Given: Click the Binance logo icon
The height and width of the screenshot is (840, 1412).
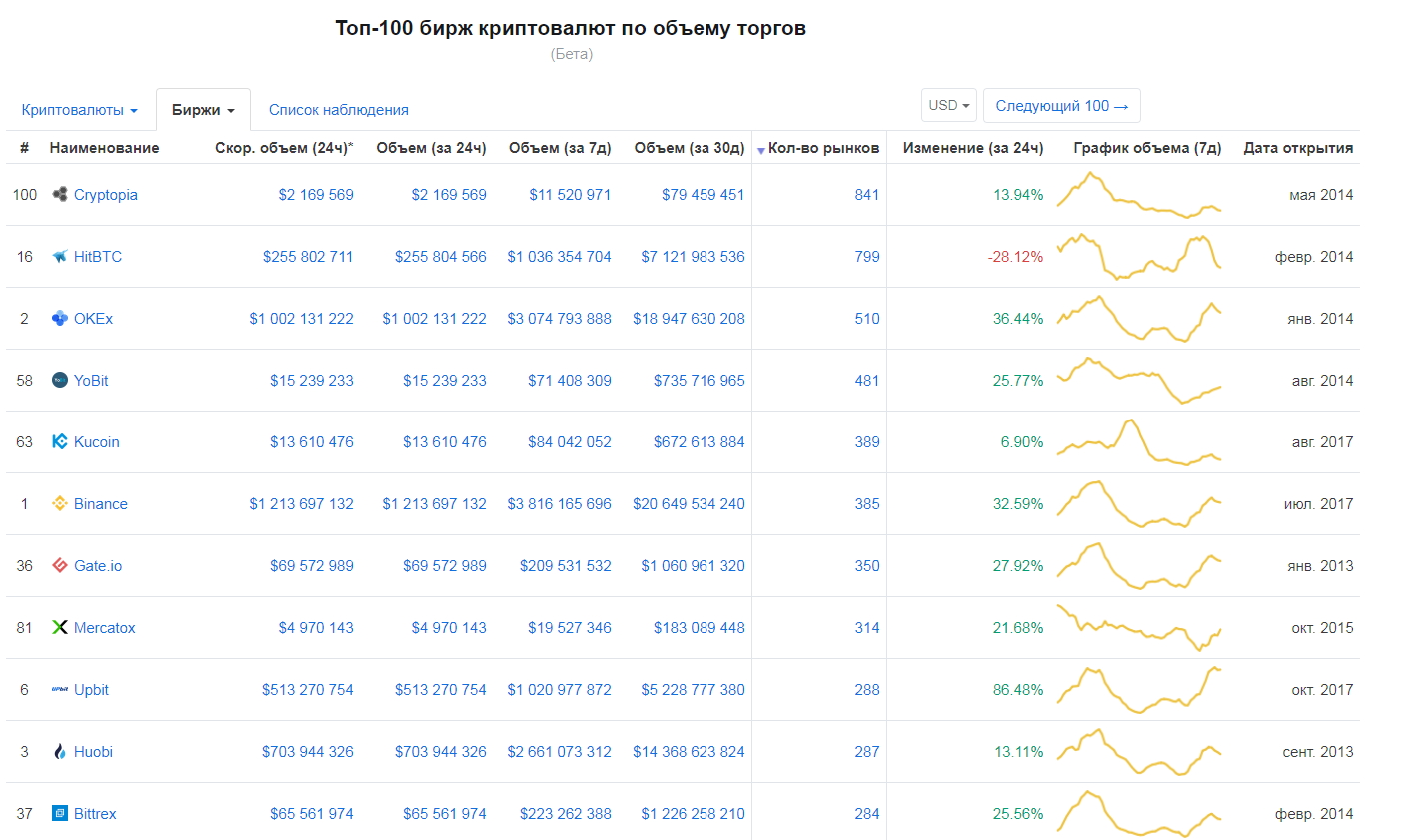Looking at the screenshot, I should (x=60, y=503).
